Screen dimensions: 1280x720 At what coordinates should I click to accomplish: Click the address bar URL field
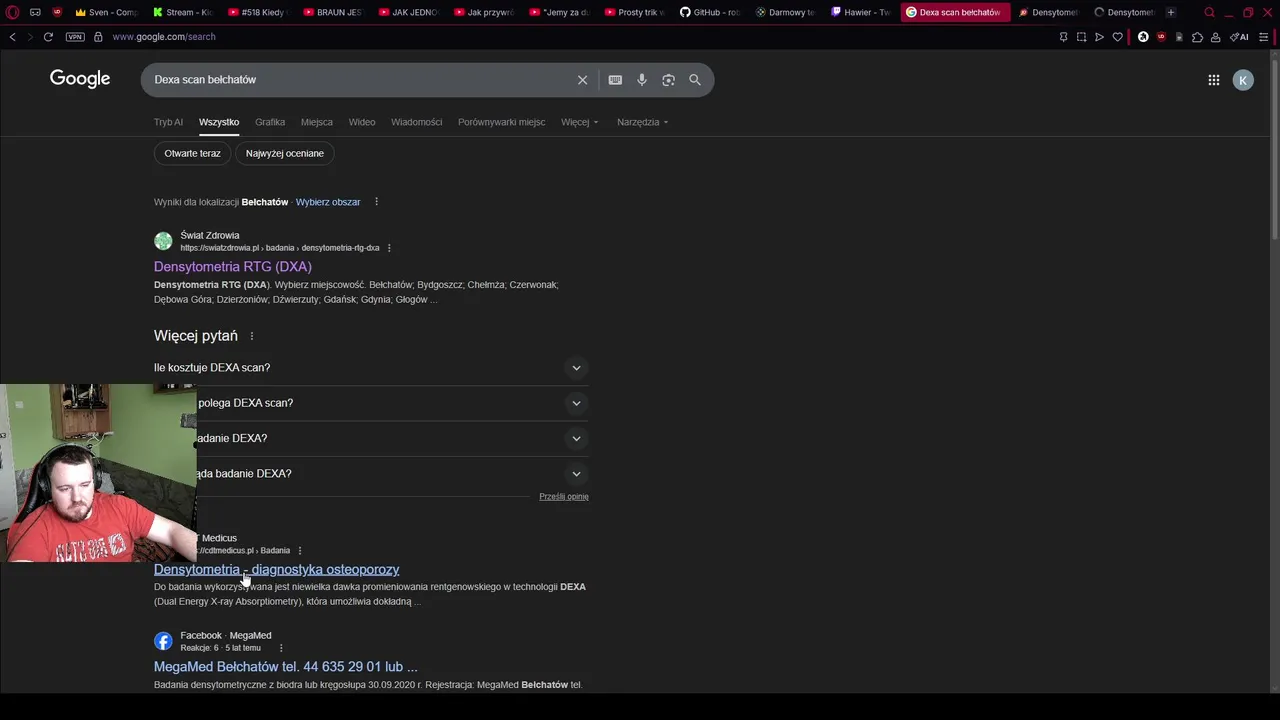164,37
